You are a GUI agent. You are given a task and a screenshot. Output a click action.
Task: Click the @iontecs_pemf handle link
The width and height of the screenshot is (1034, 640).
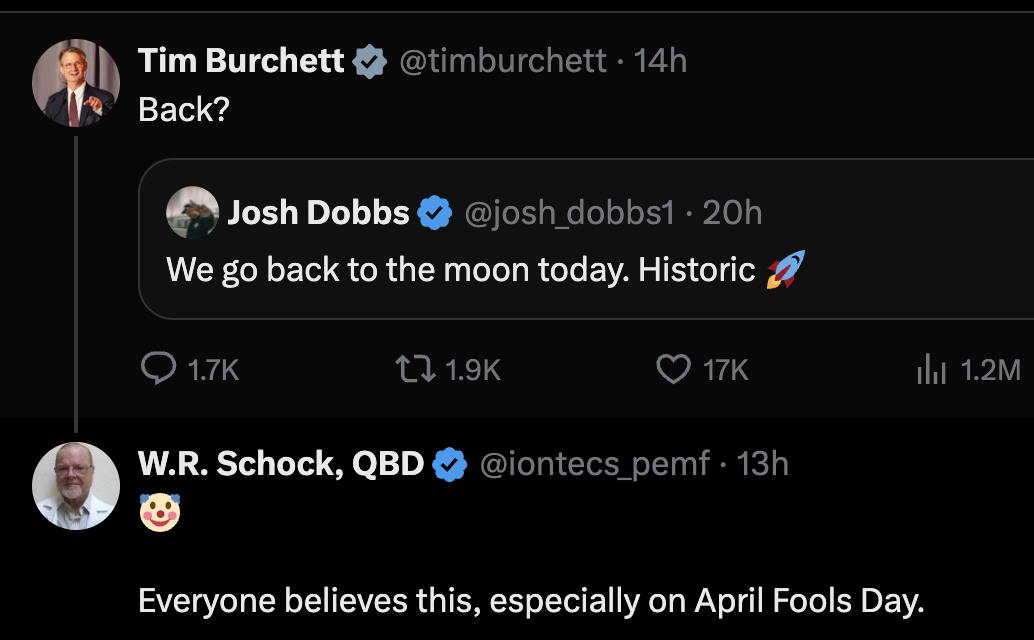coord(597,463)
